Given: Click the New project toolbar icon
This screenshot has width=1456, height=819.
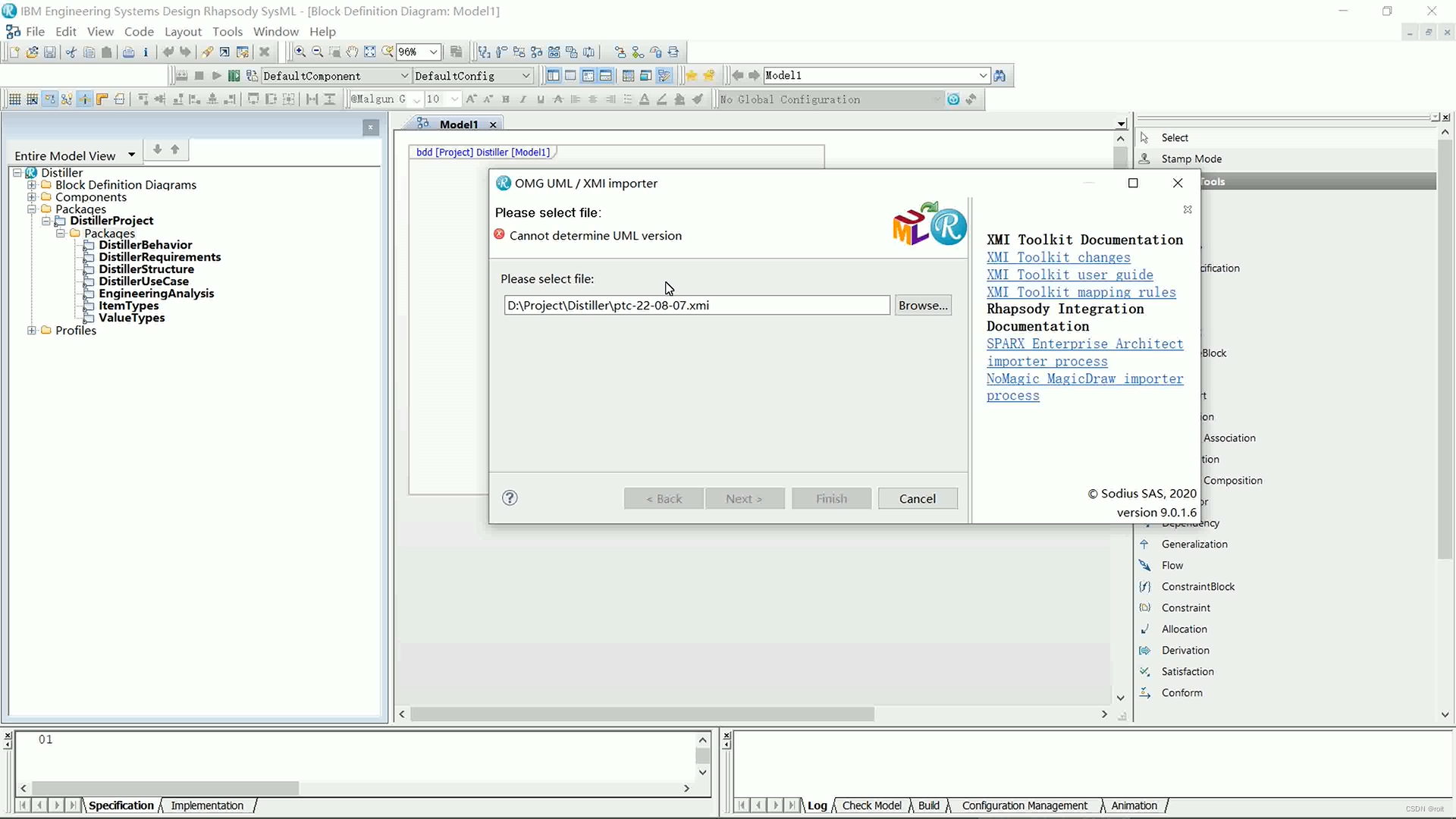Looking at the screenshot, I should click(14, 52).
